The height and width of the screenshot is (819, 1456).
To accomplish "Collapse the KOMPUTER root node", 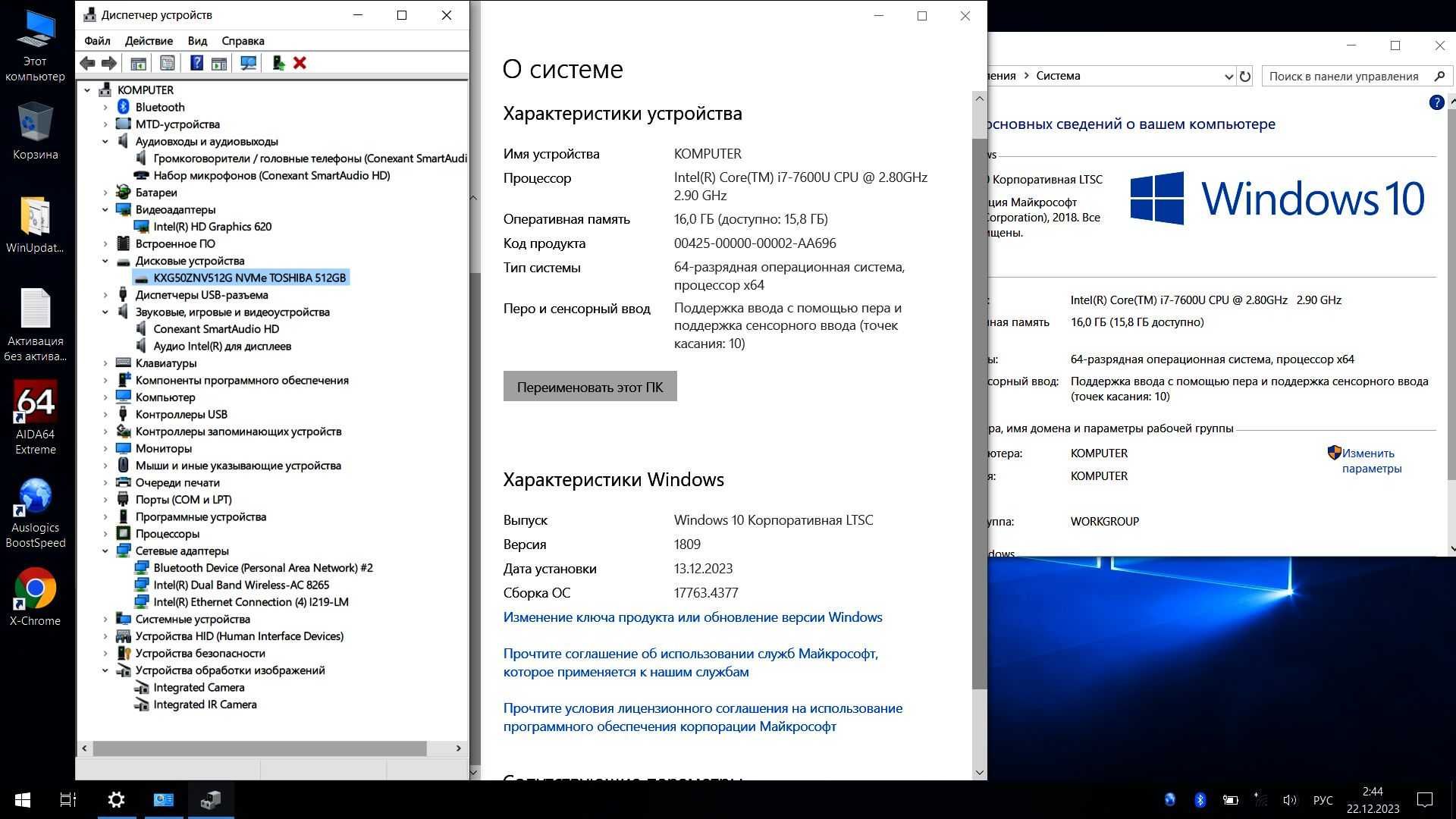I will [x=87, y=90].
